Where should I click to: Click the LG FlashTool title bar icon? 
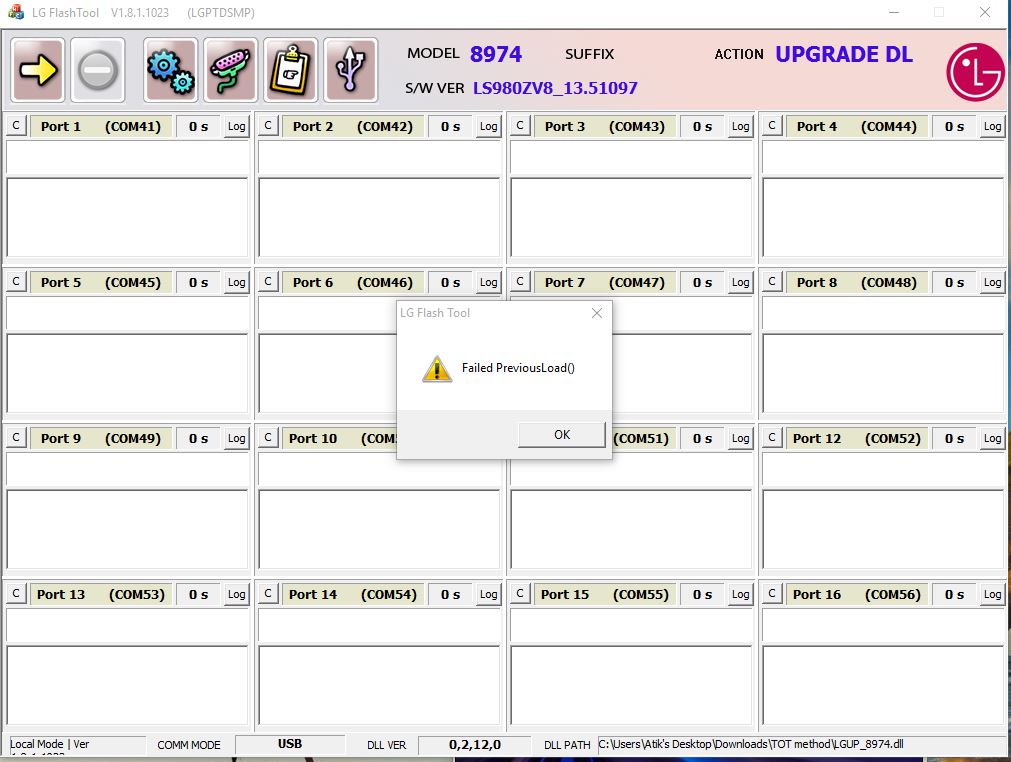tap(16, 12)
